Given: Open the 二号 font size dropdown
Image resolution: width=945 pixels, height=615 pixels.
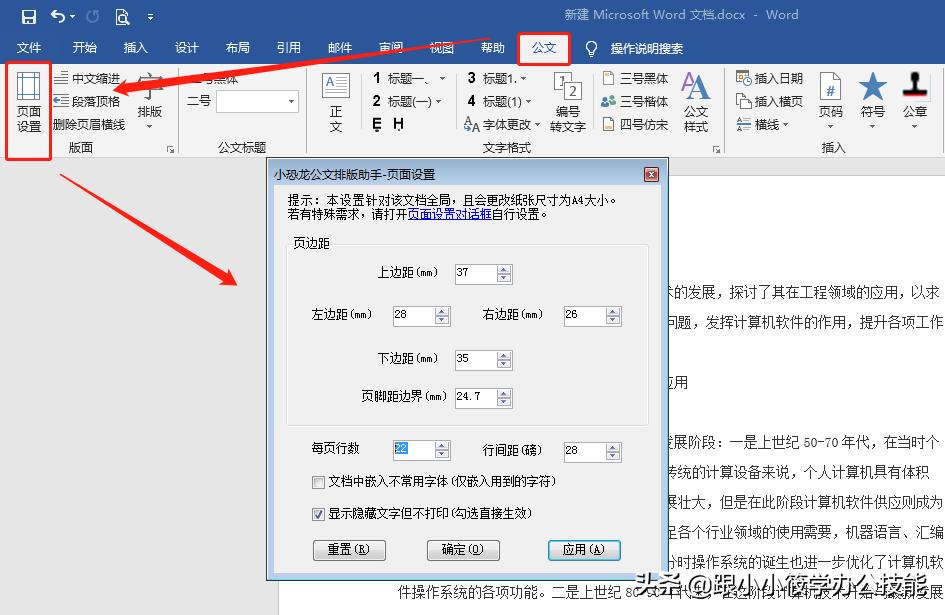Looking at the screenshot, I should pyautogui.click(x=289, y=101).
